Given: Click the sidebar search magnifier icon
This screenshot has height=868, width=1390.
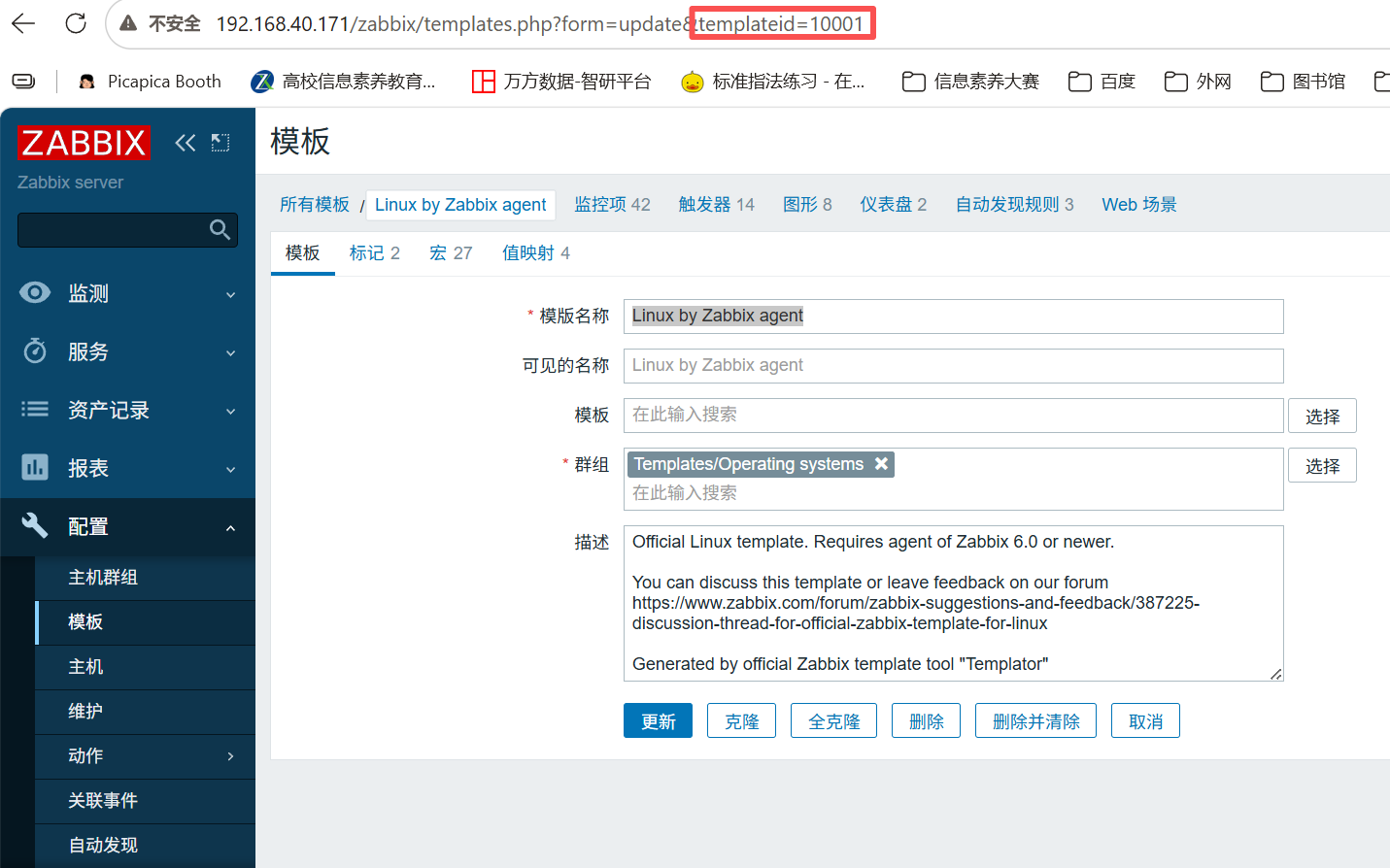Looking at the screenshot, I should tap(220, 230).
